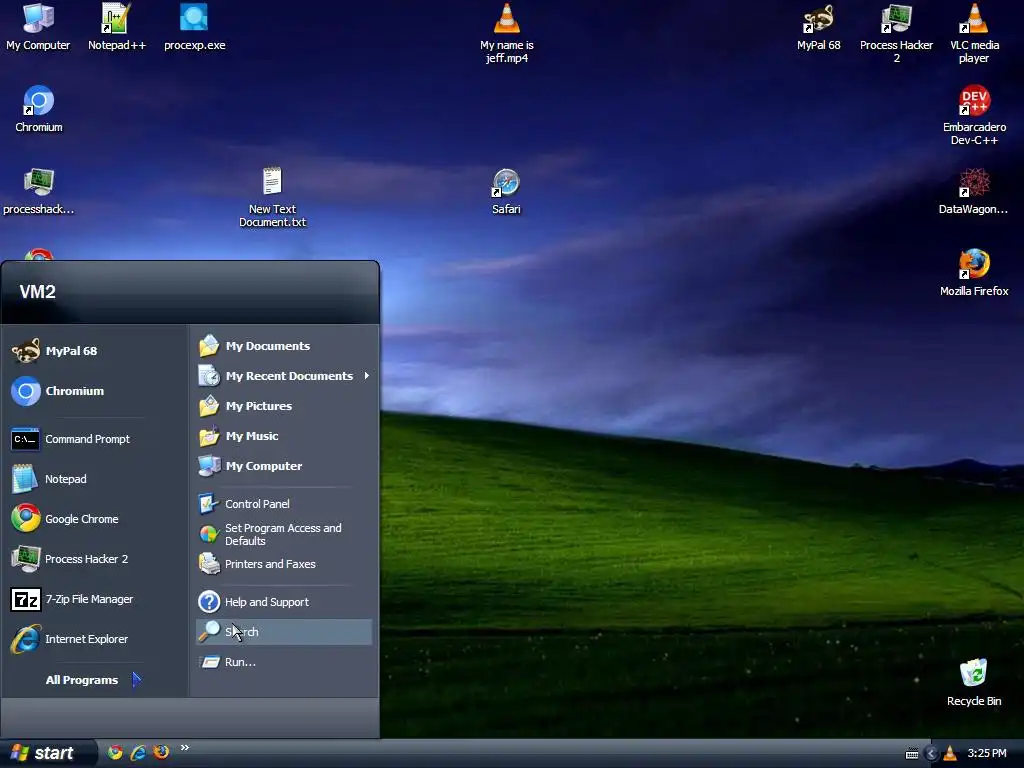The image size is (1024, 768).
Task: Click the VLC cone tray icon
Action: 950,754
